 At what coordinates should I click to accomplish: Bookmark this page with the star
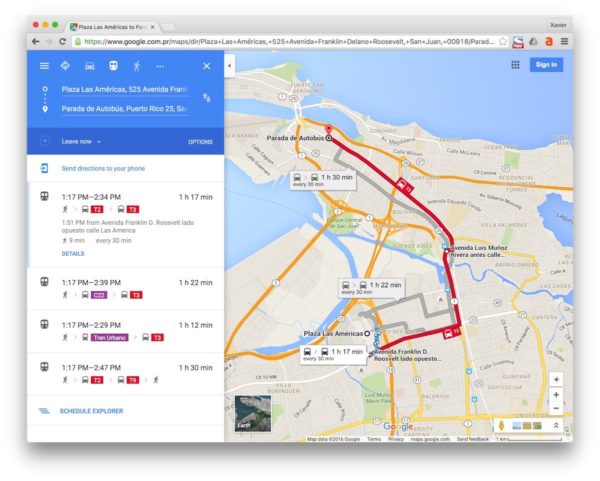pos(502,42)
